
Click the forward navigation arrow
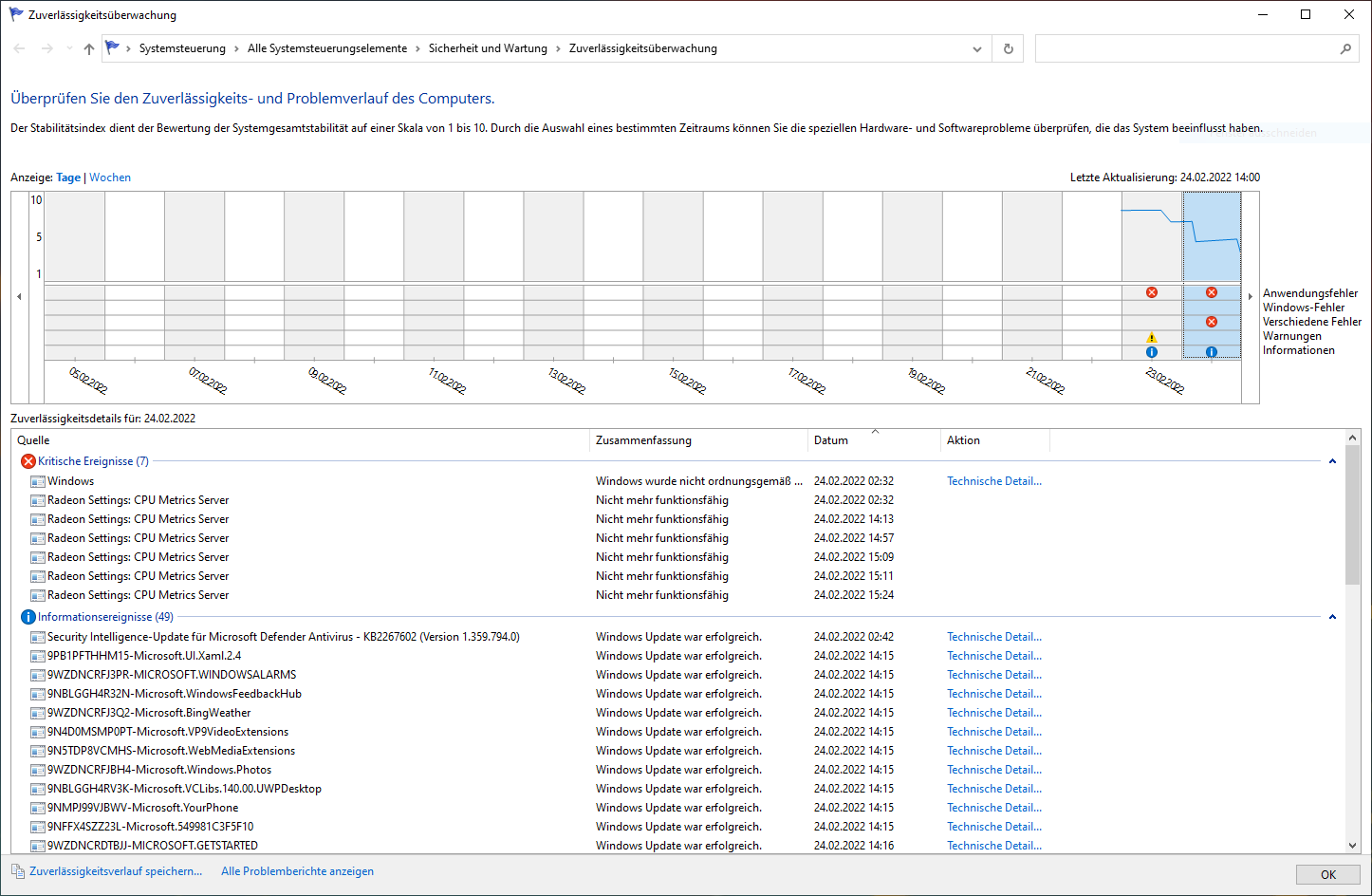click(47, 48)
